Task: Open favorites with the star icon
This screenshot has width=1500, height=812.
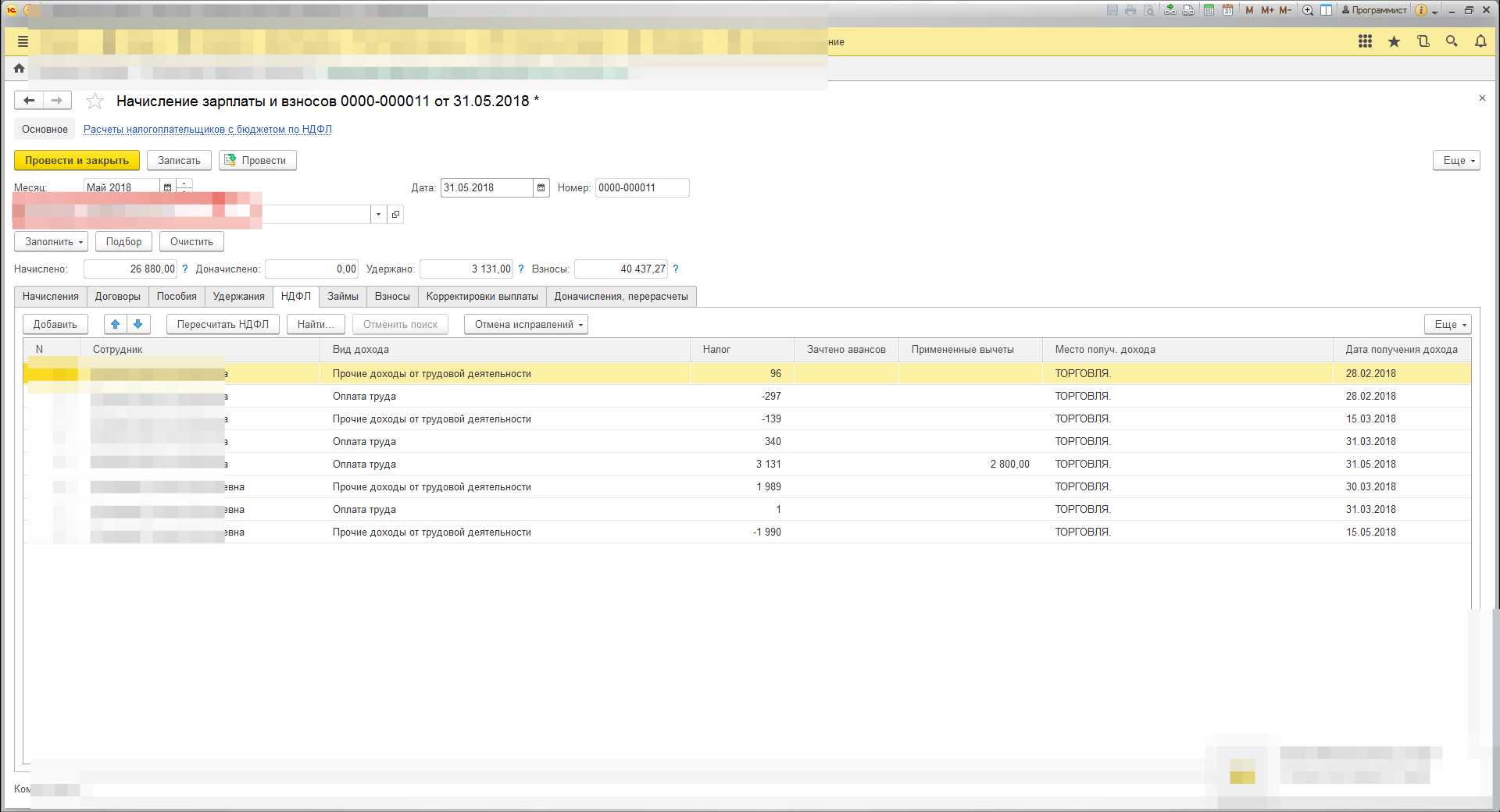Action: (x=1394, y=41)
